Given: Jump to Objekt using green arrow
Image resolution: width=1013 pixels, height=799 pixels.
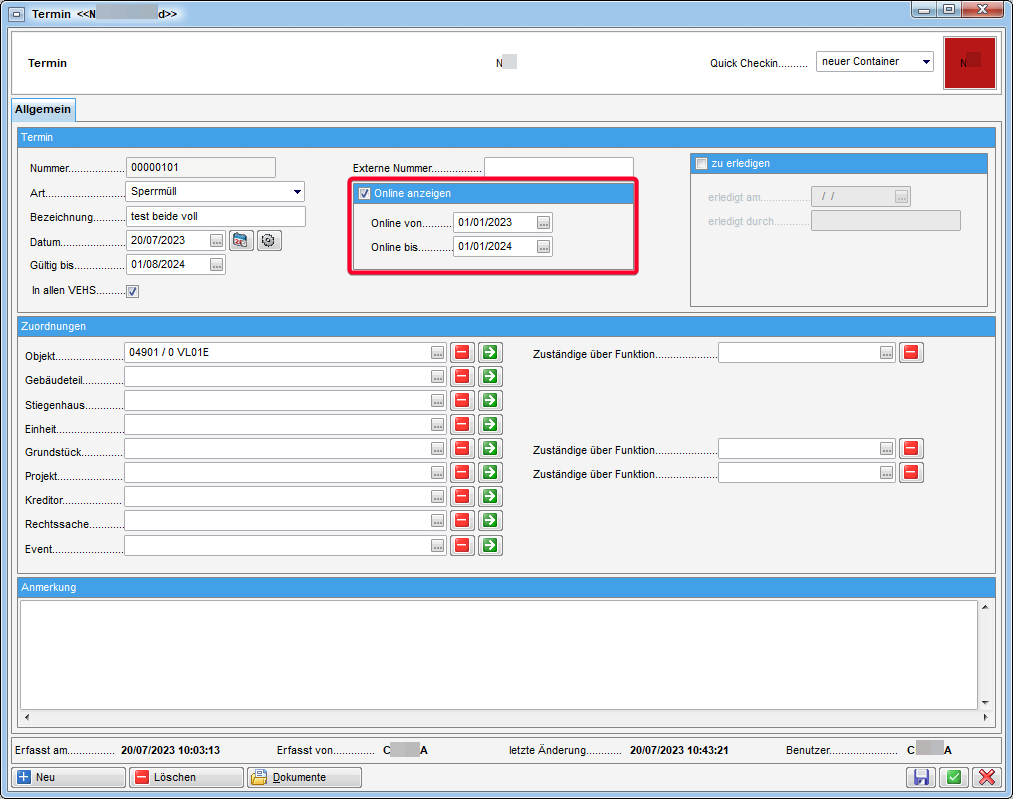Looking at the screenshot, I should pos(490,352).
